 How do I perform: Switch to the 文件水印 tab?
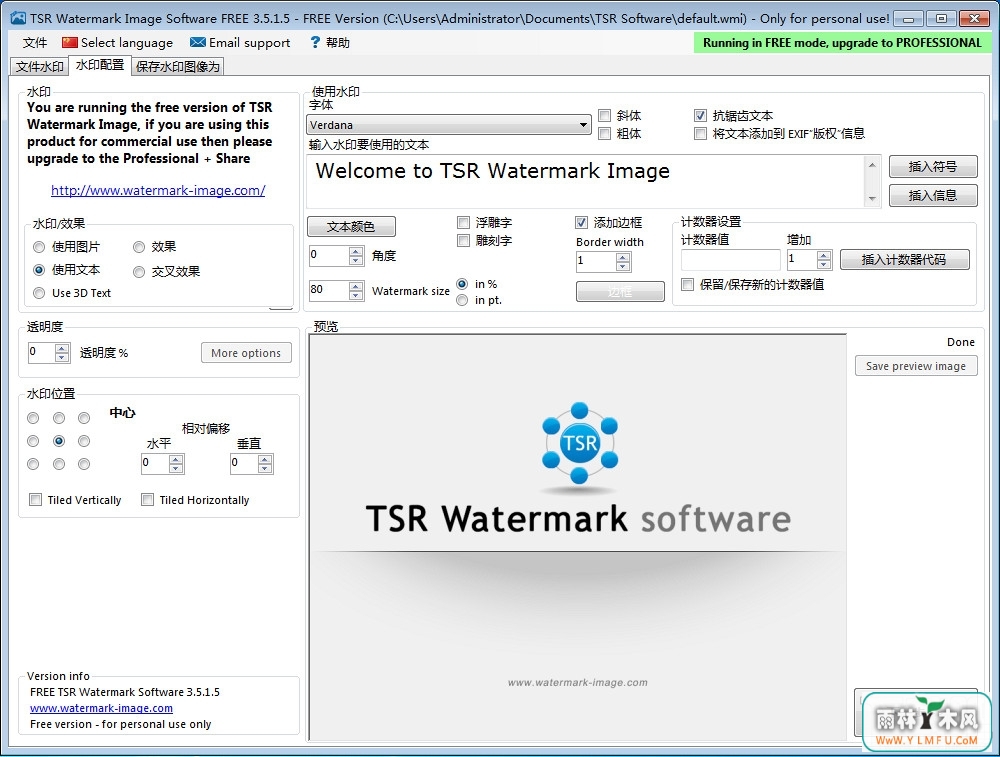(40, 66)
